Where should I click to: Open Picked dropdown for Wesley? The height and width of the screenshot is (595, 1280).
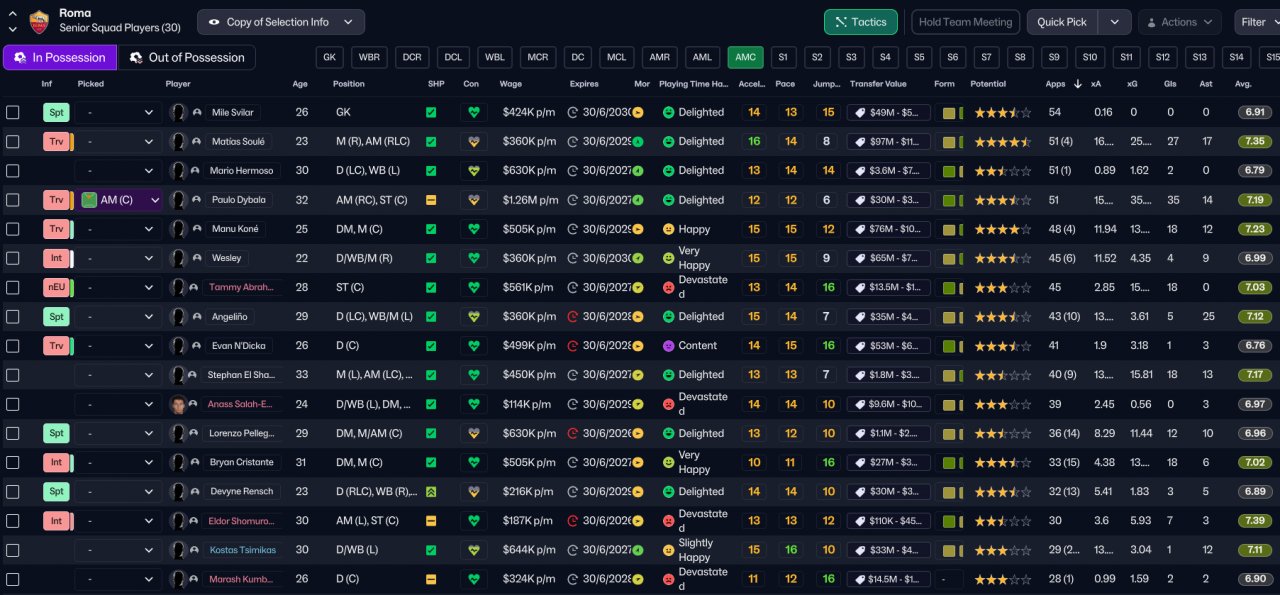(x=119, y=258)
